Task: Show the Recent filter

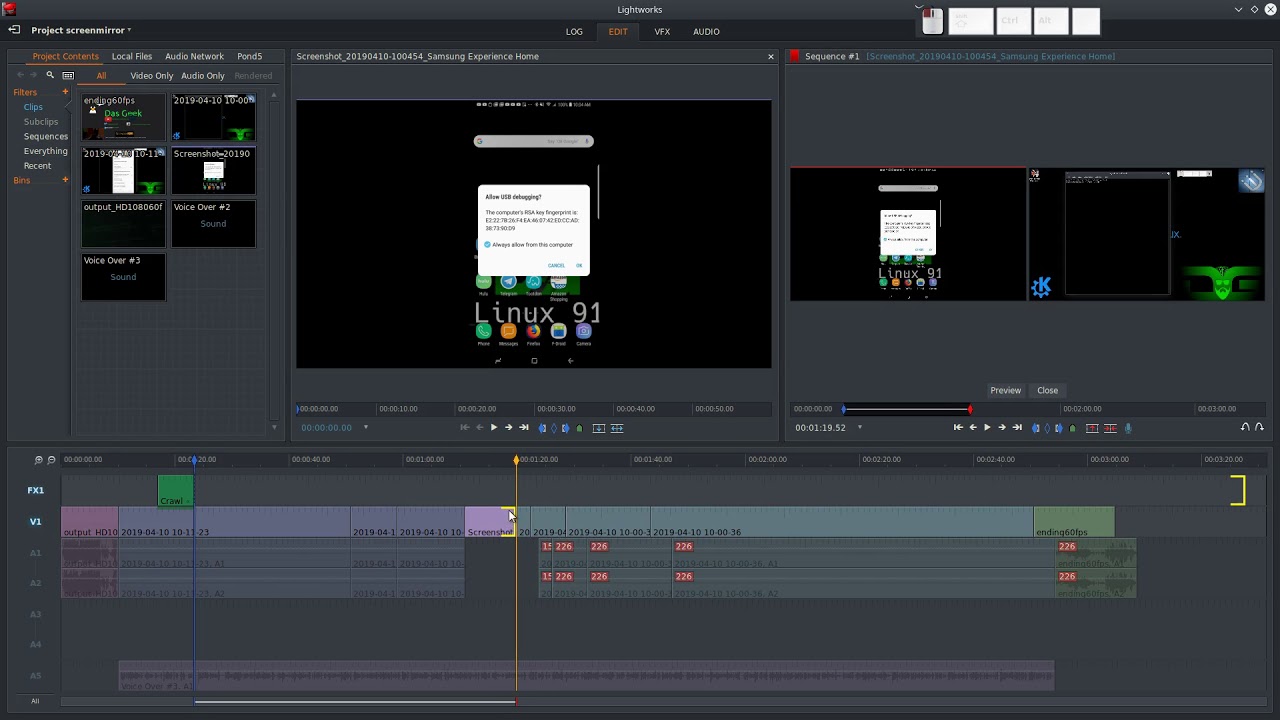Action: pos(38,166)
